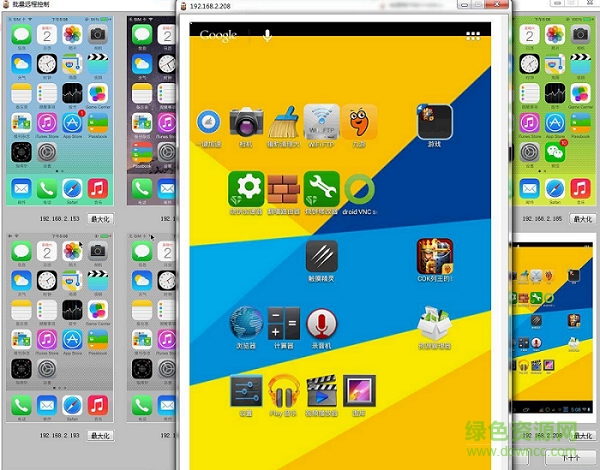Tap the voice search microphone icon
Viewport: 600px width, 470px height.
tap(267, 36)
